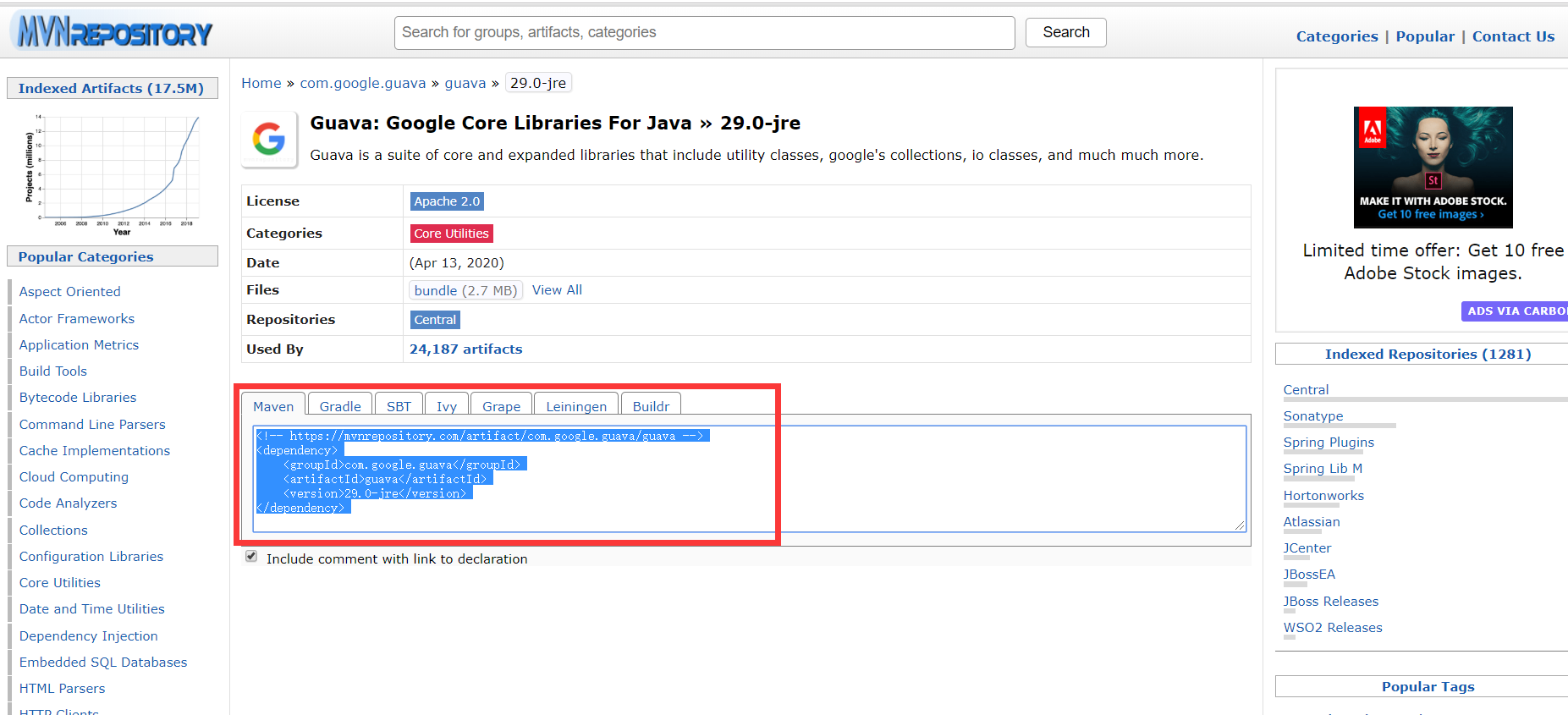Open the 24,187 artifacts usage link

[465, 349]
